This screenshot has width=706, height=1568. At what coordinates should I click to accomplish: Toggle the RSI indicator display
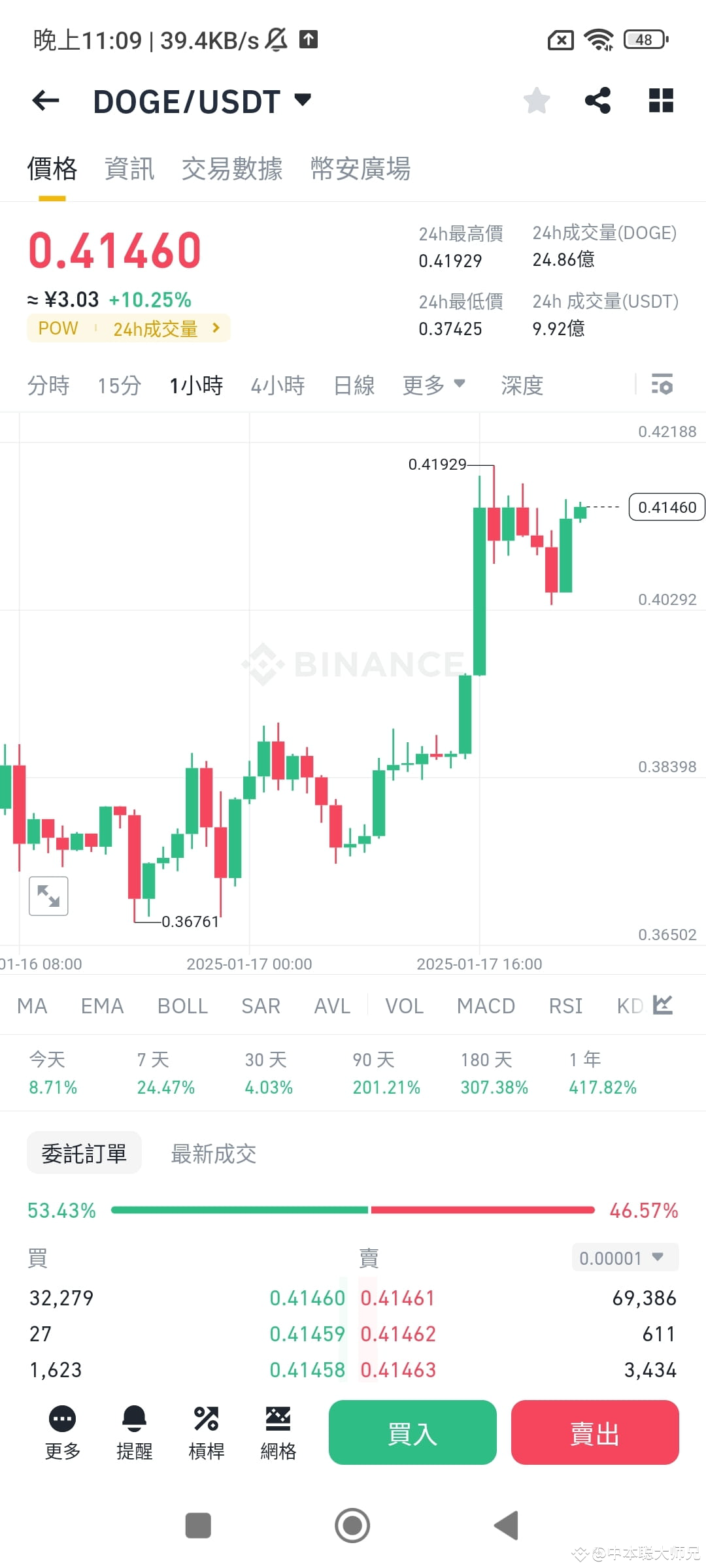565,1005
